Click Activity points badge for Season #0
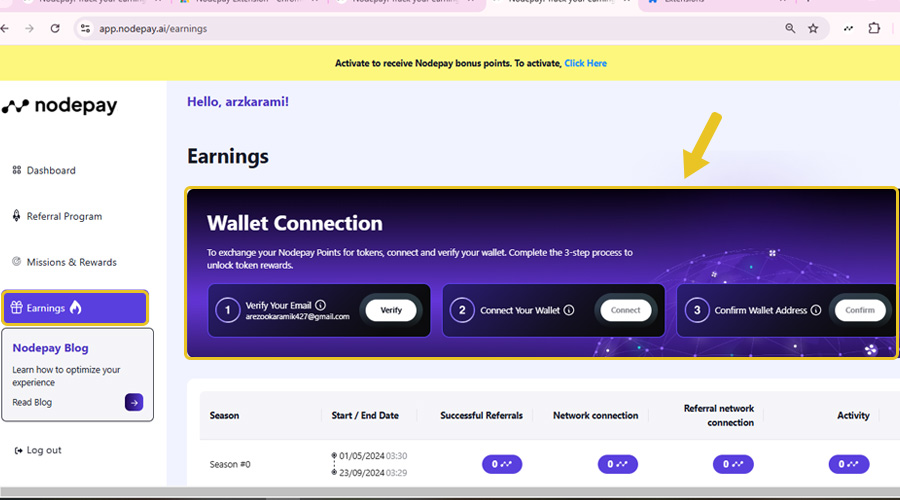This screenshot has width=900, height=500. [849, 464]
